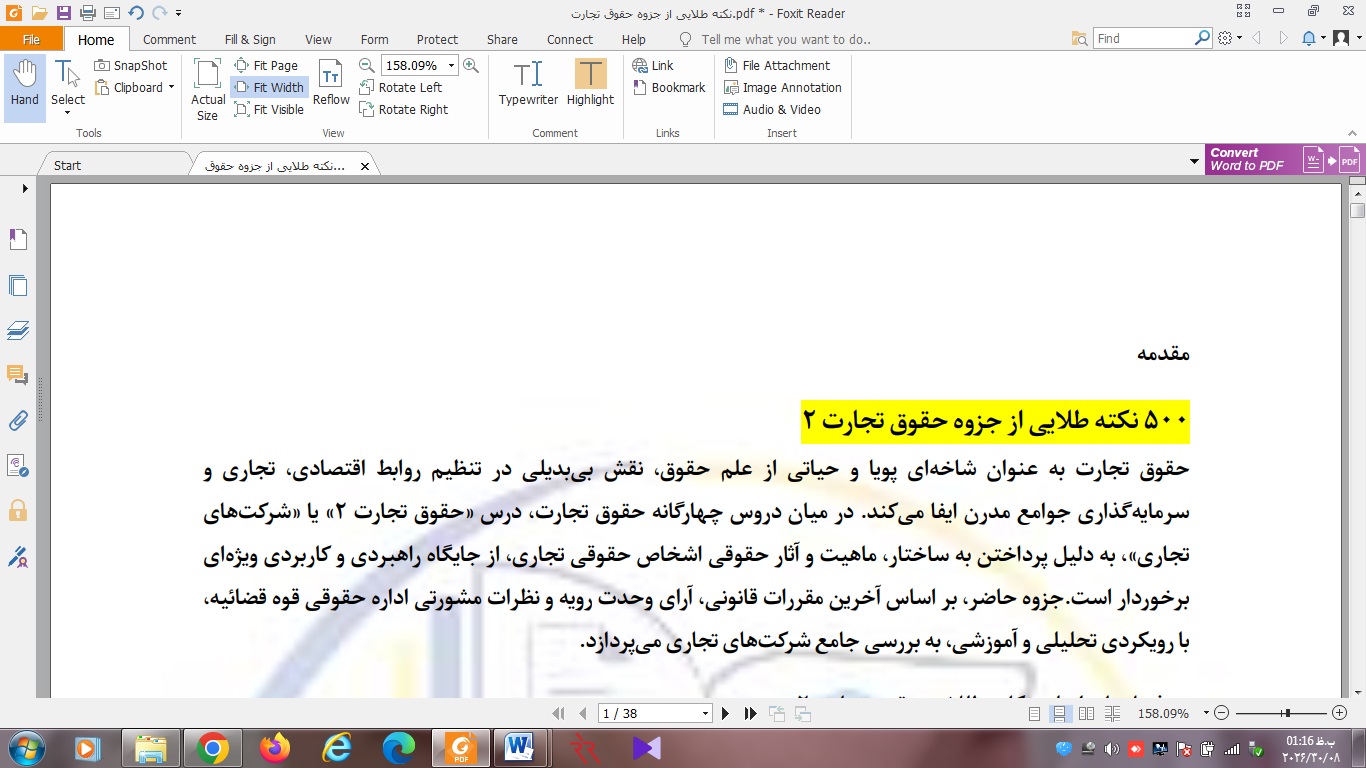Zoom in using the ribbon magnifier plus
Viewport: 1366px width, 768px height.
pos(470,66)
